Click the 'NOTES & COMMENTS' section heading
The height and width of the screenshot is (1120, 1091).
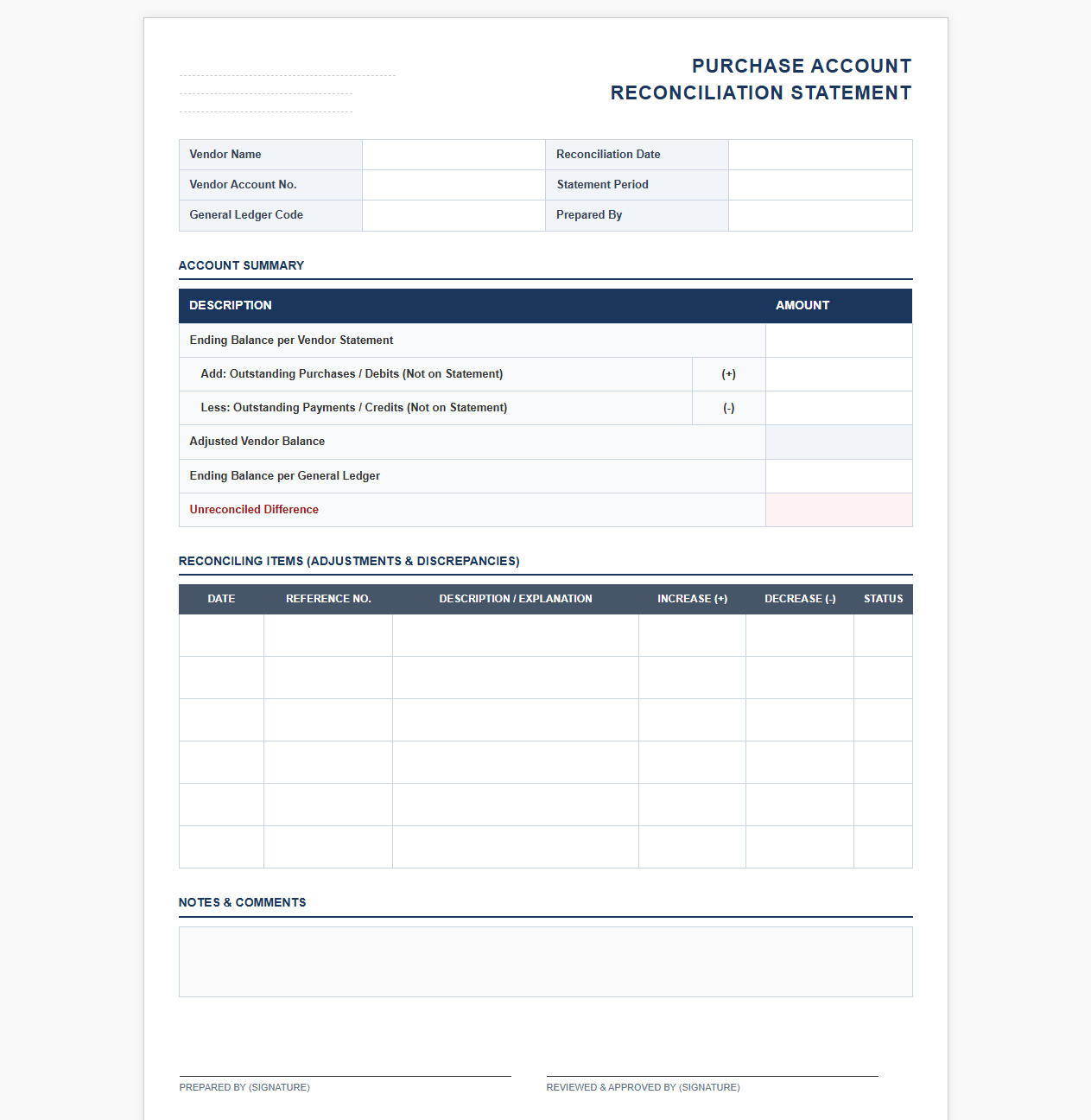tap(242, 902)
